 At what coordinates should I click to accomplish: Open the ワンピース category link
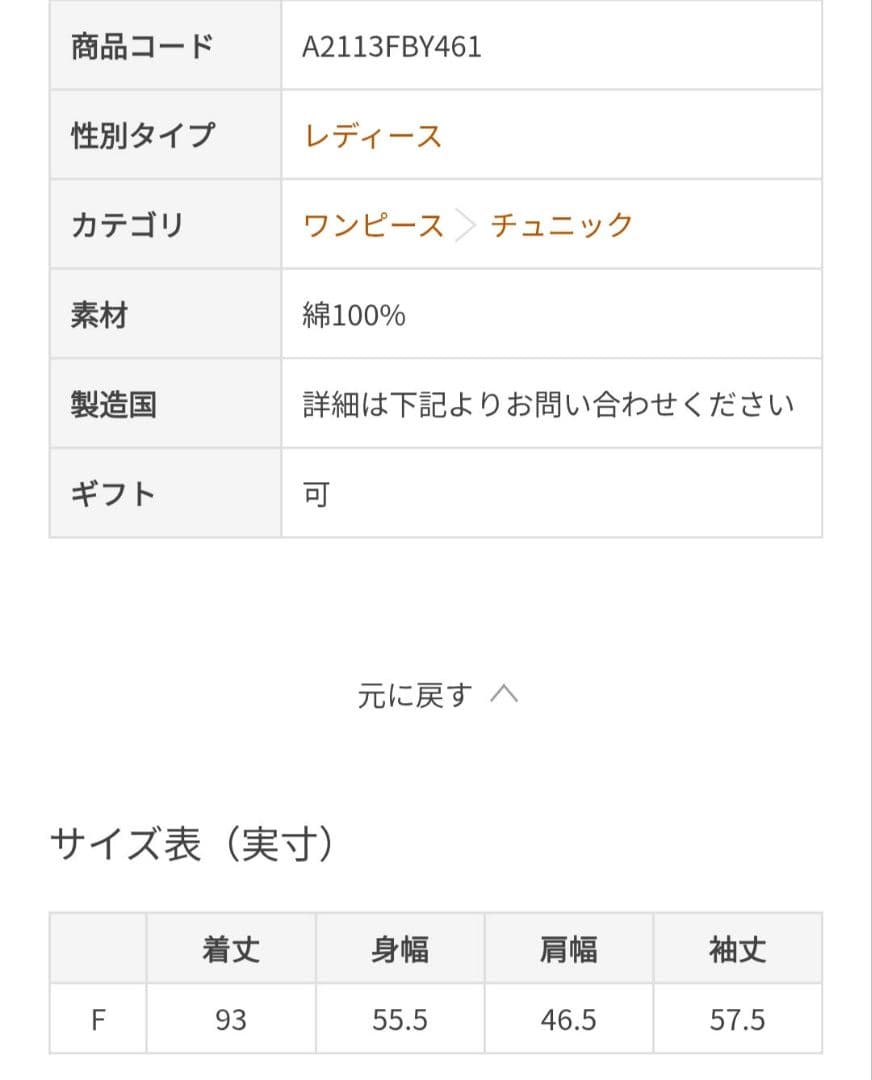[x=373, y=225]
